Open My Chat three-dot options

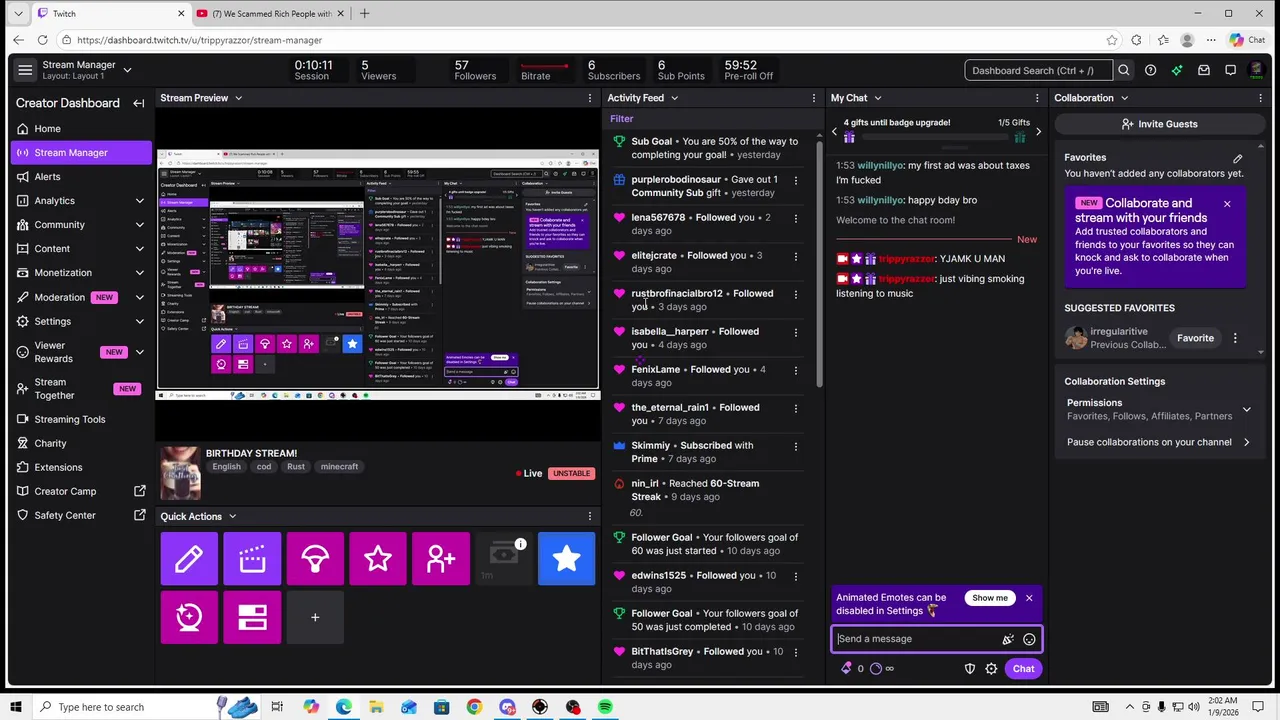tap(1037, 98)
